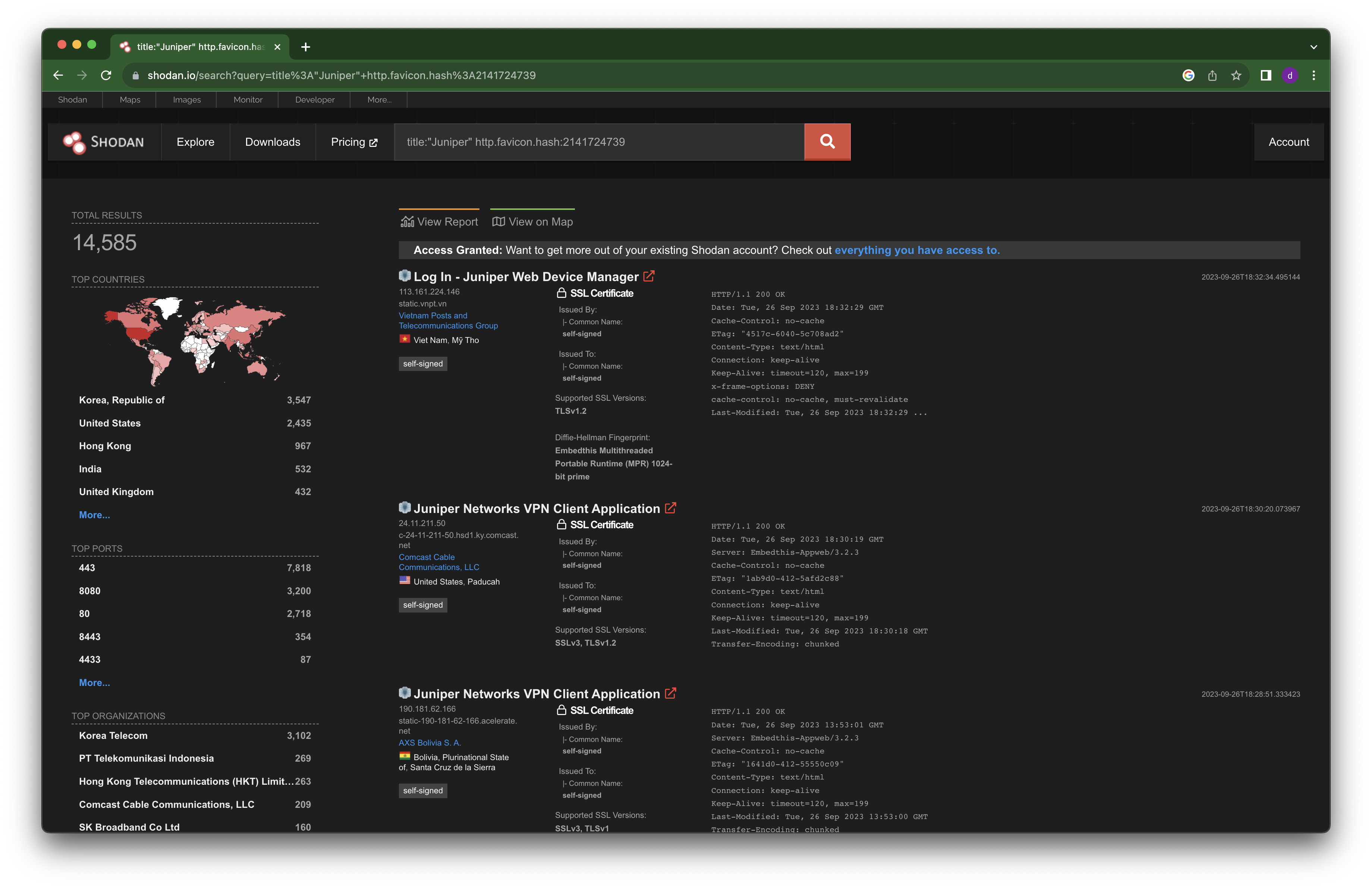Open a new browser tab with plus

305,47
